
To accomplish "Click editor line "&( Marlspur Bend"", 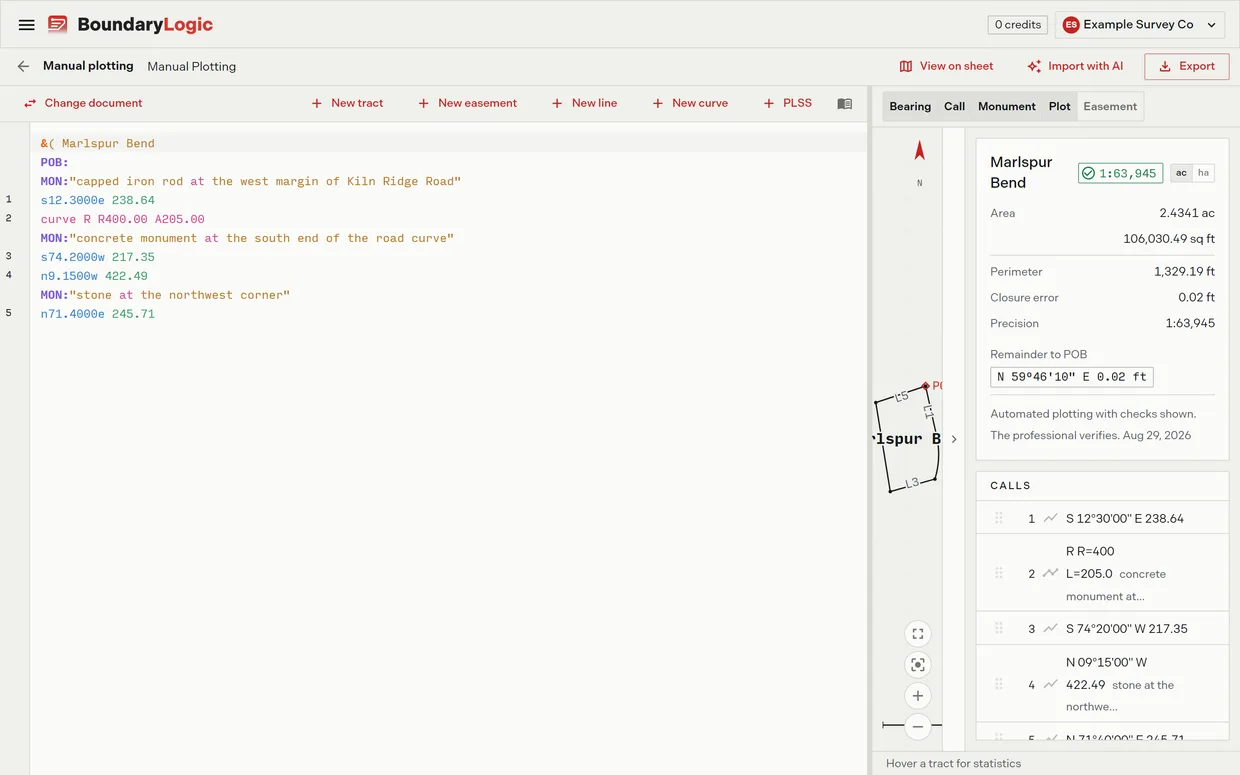I will coord(98,143).
